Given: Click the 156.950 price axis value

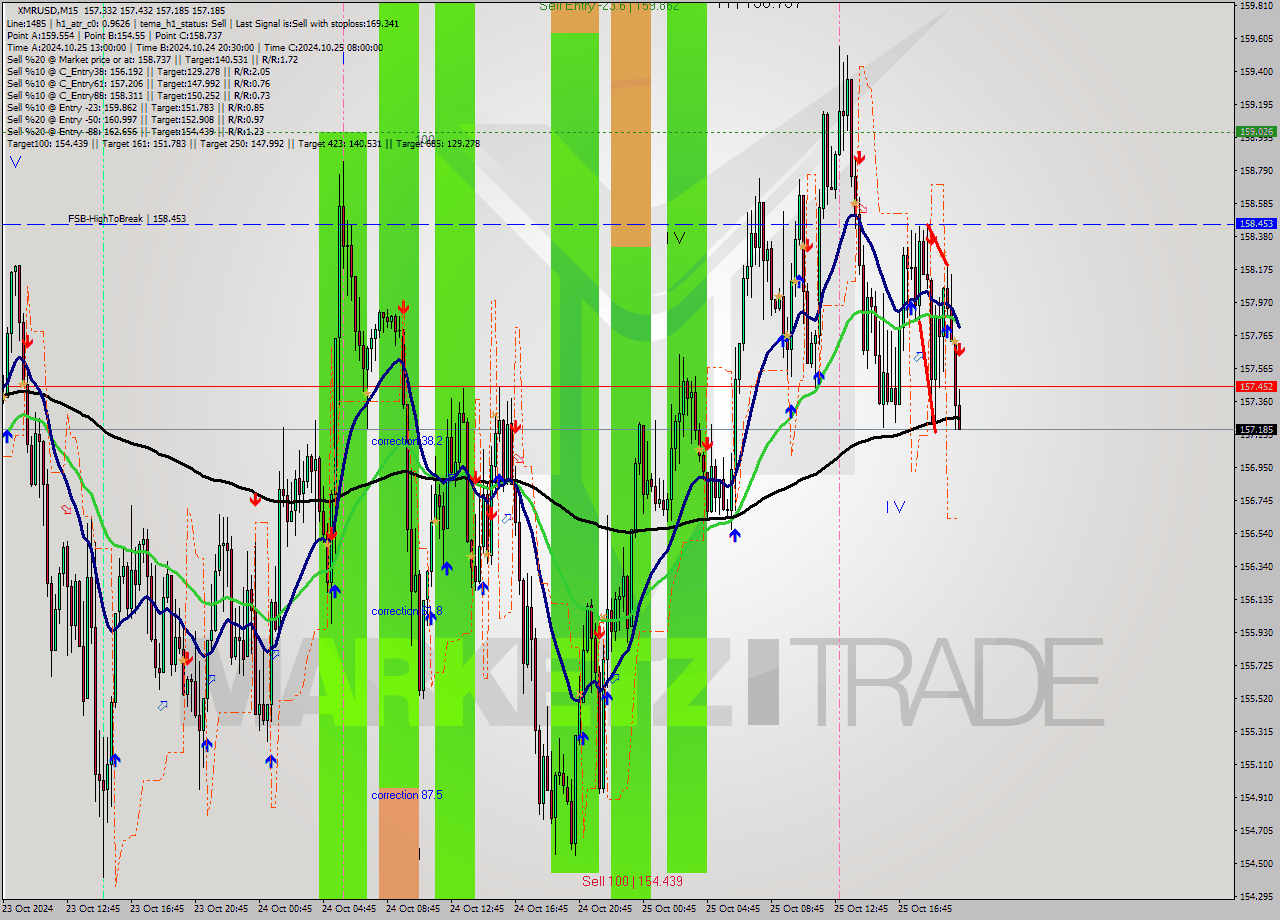Looking at the screenshot, I should point(1256,467).
